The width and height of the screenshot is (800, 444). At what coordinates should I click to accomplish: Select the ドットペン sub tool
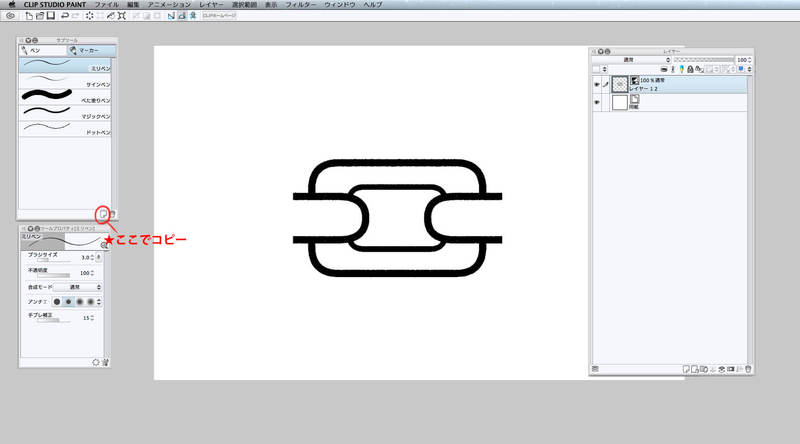[65, 129]
